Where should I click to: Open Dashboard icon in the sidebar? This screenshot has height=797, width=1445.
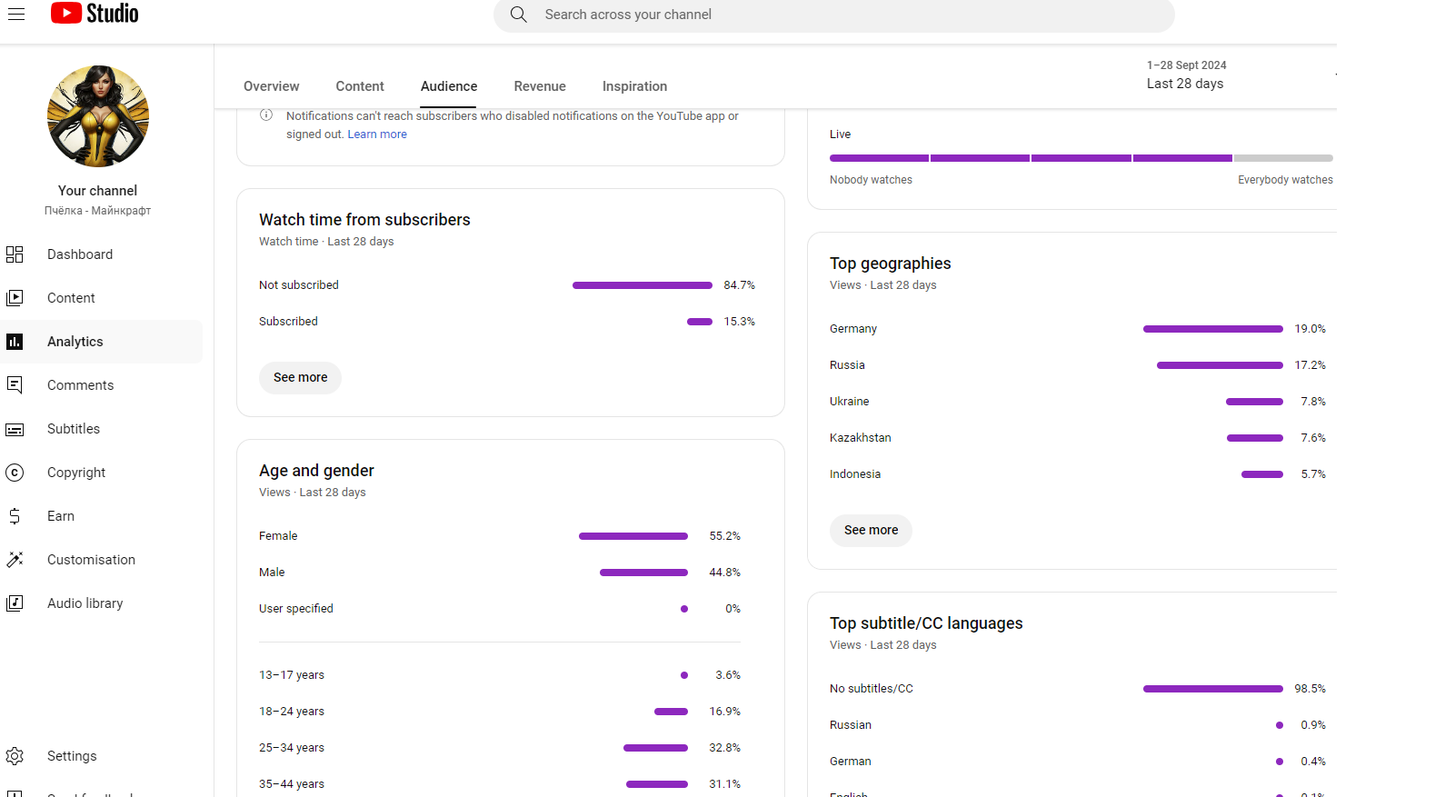point(15,255)
